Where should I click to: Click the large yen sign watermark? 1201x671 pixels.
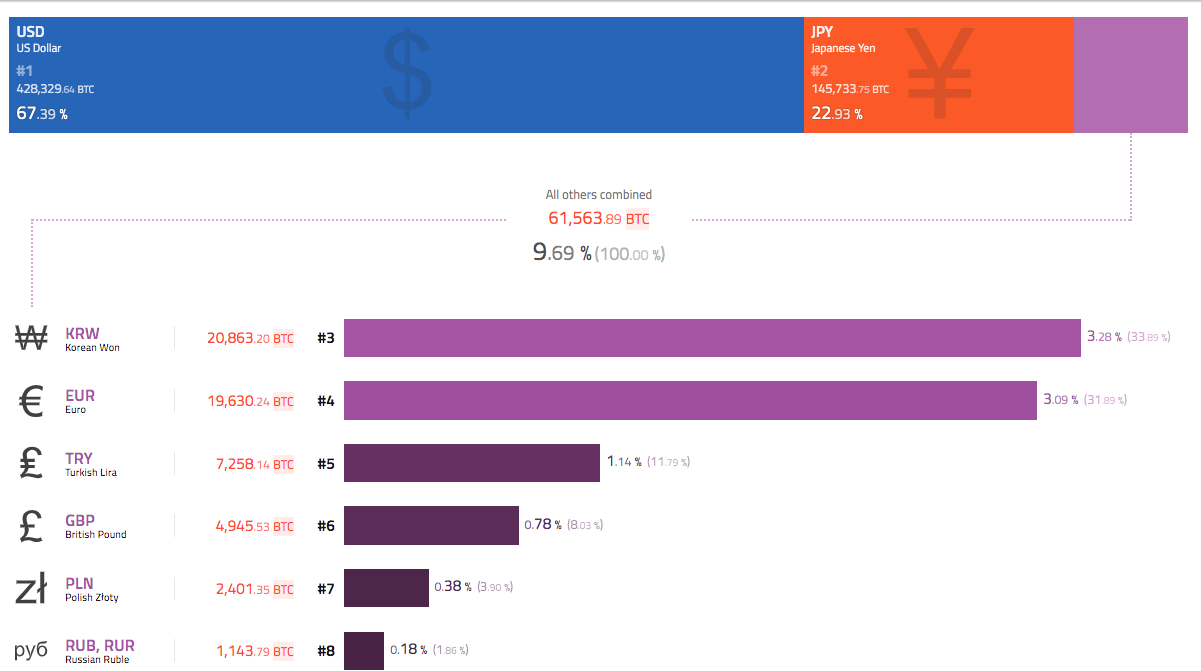pyautogui.click(x=937, y=73)
